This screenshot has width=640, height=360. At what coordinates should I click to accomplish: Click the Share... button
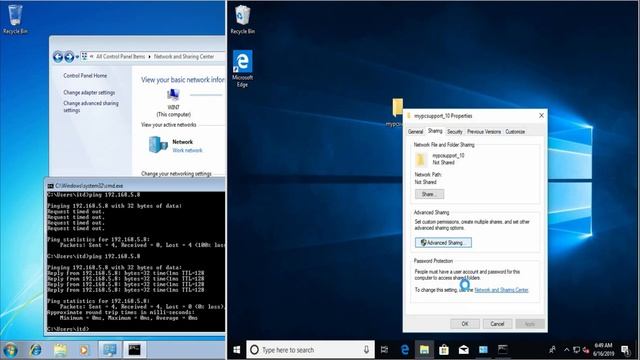pyautogui.click(x=429, y=194)
